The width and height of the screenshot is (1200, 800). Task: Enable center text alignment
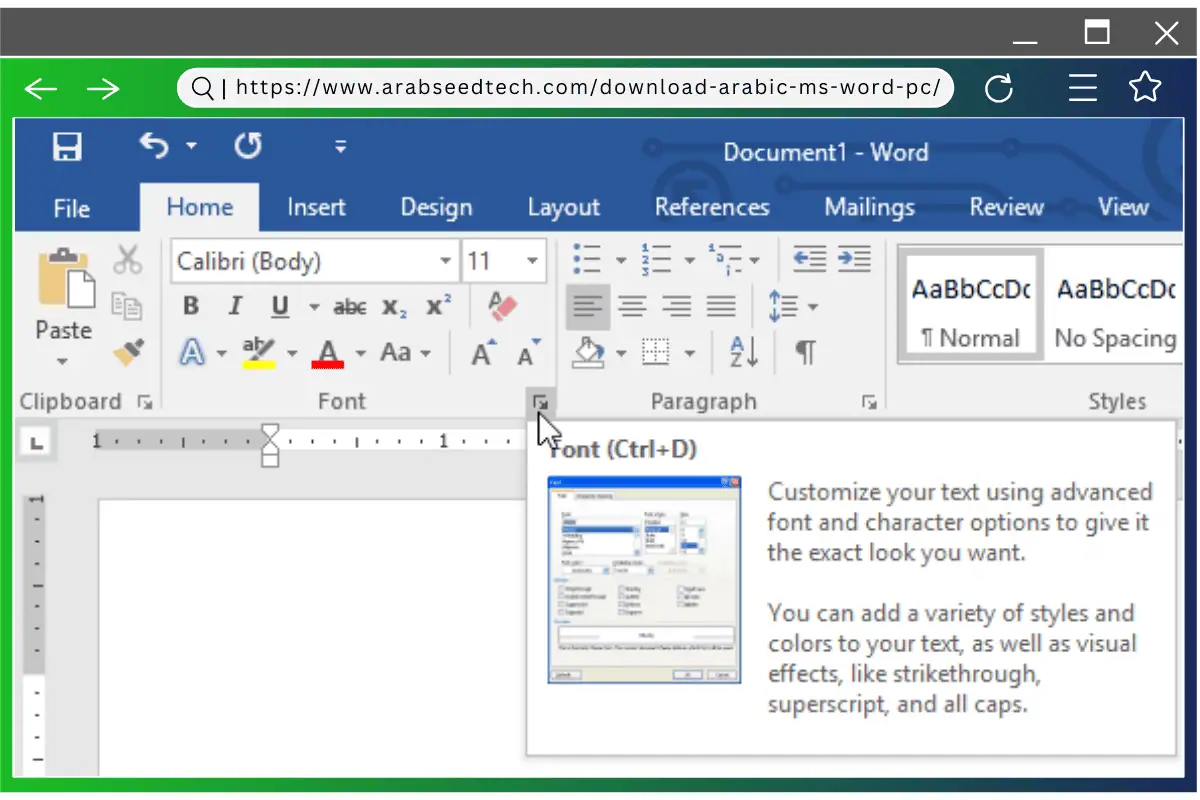click(x=632, y=306)
